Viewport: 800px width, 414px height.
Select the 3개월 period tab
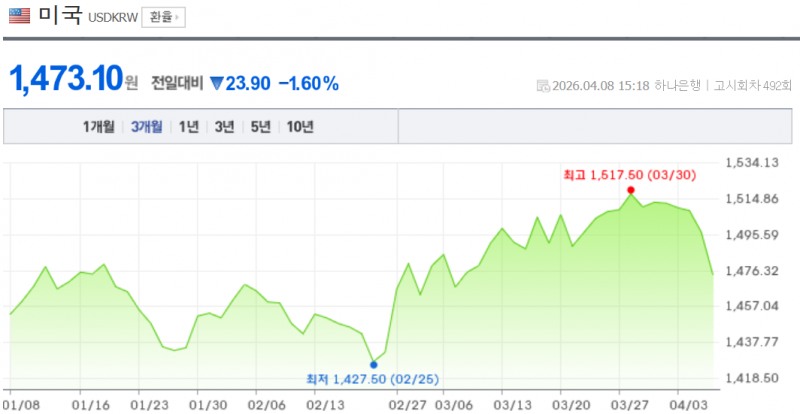coord(147,127)
